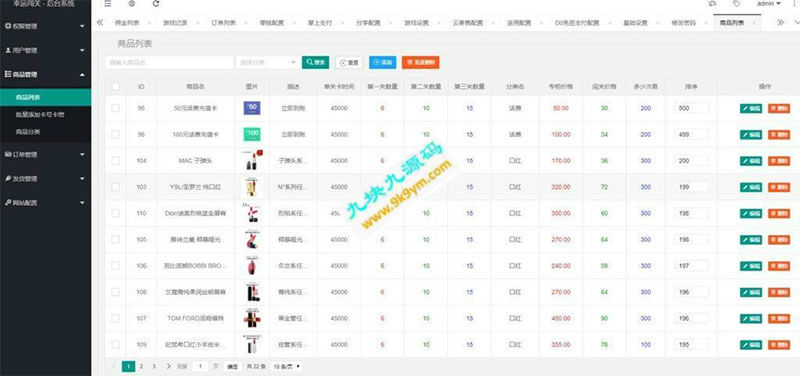Open 商品分类 in the sidebar
The image size is (800, 376).
coord(28,132)
